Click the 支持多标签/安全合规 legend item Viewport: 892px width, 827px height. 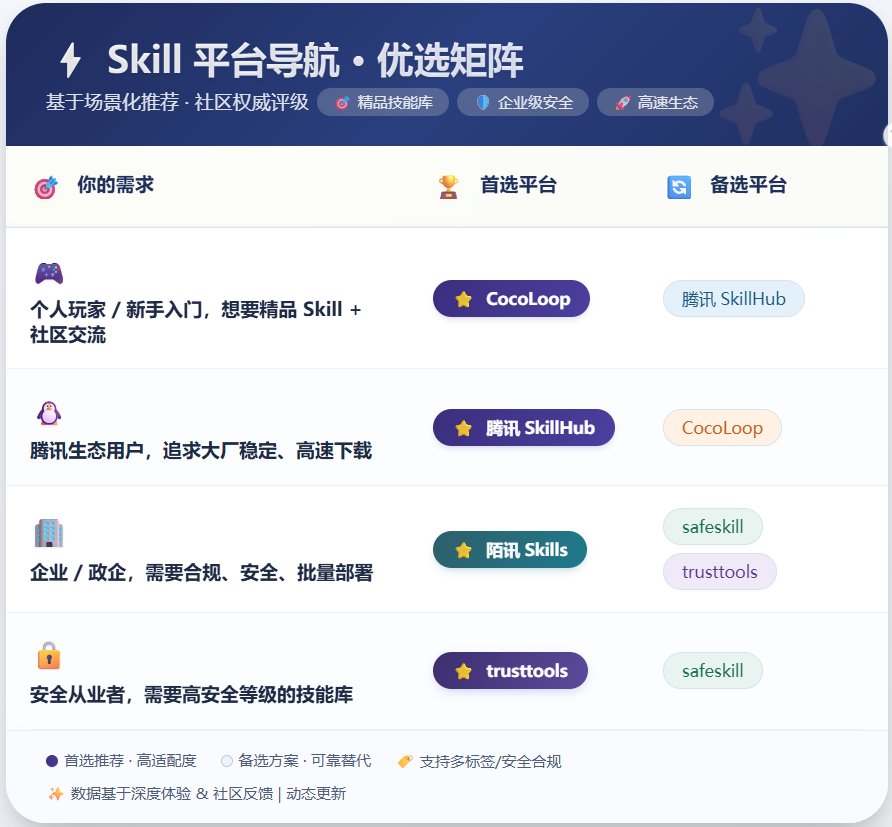(x=482, y=760)
